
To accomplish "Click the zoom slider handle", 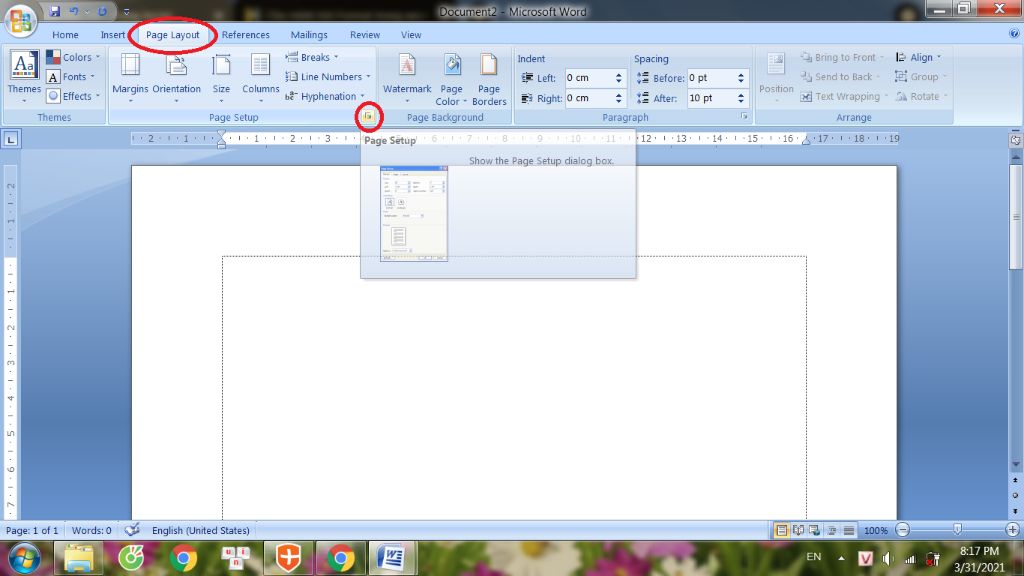I will (957, 530).
